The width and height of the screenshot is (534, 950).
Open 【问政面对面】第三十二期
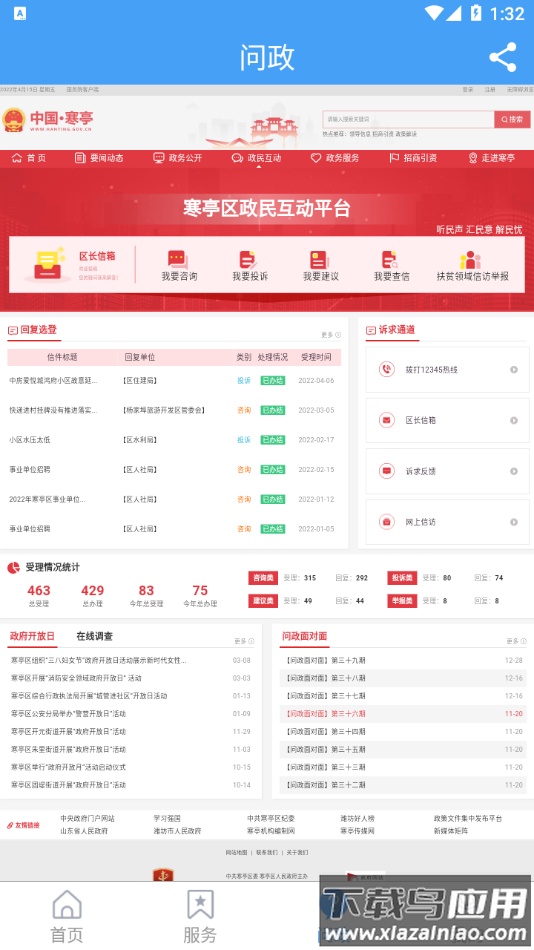(x=325, y=785)
